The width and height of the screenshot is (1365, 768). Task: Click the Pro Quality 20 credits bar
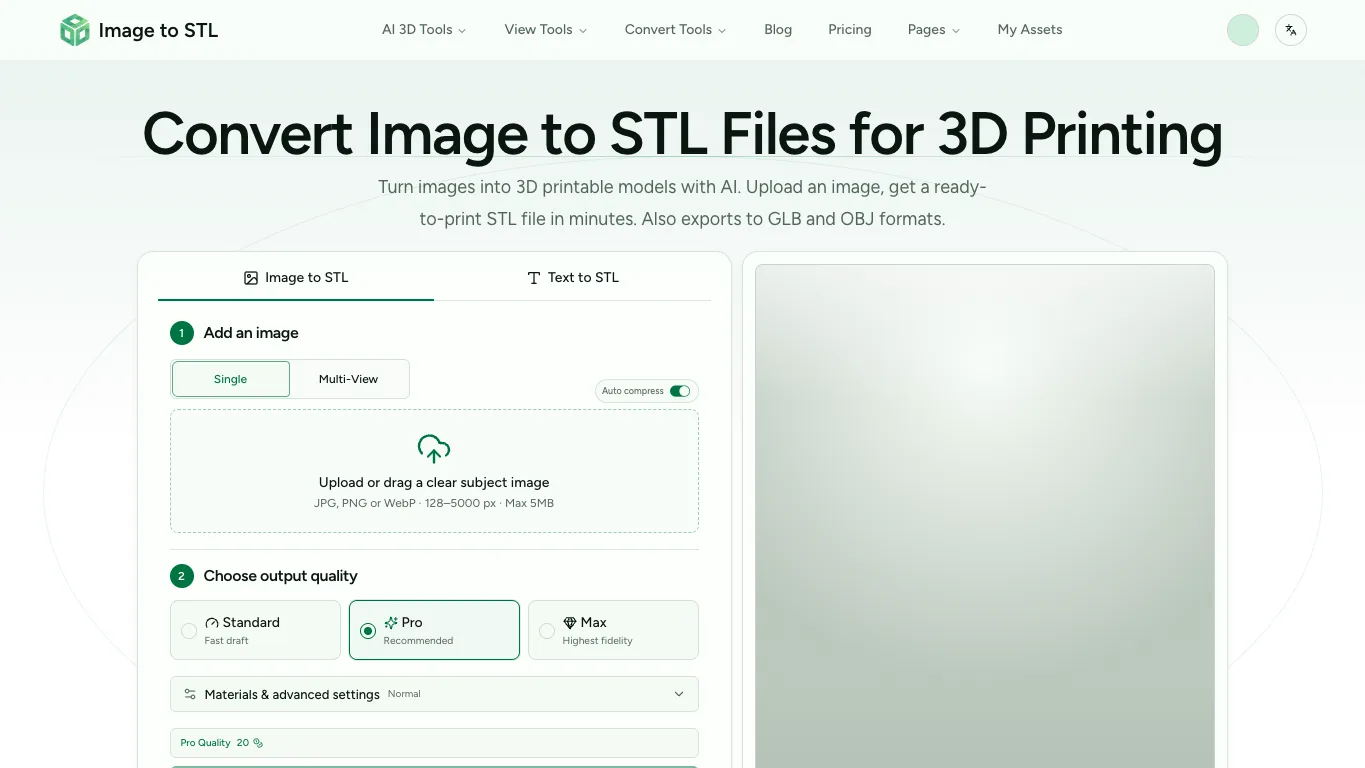434,743
